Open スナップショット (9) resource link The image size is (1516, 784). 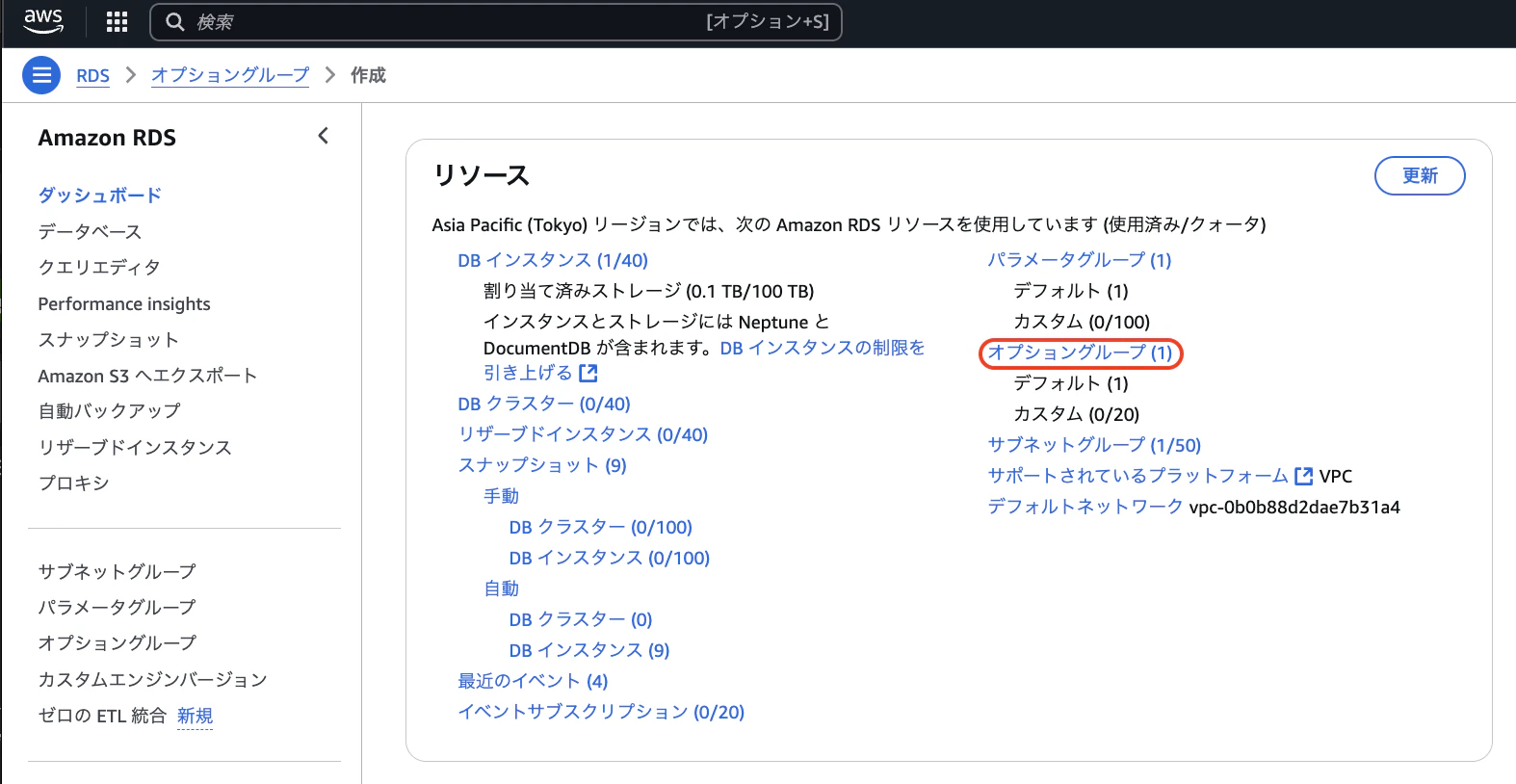[x=542, y=465]
